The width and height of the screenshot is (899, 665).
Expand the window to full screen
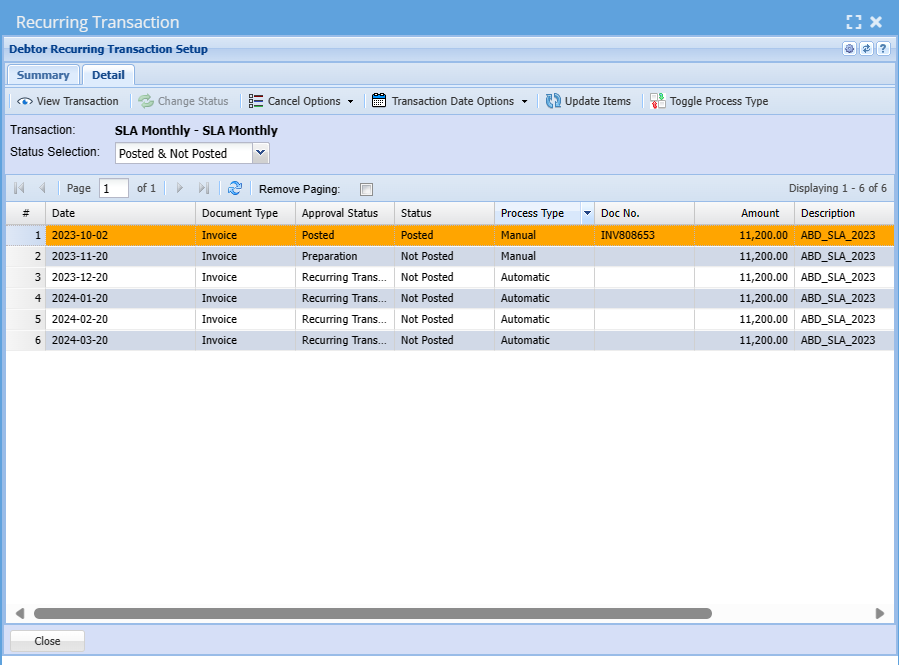(x=853, y=21)
